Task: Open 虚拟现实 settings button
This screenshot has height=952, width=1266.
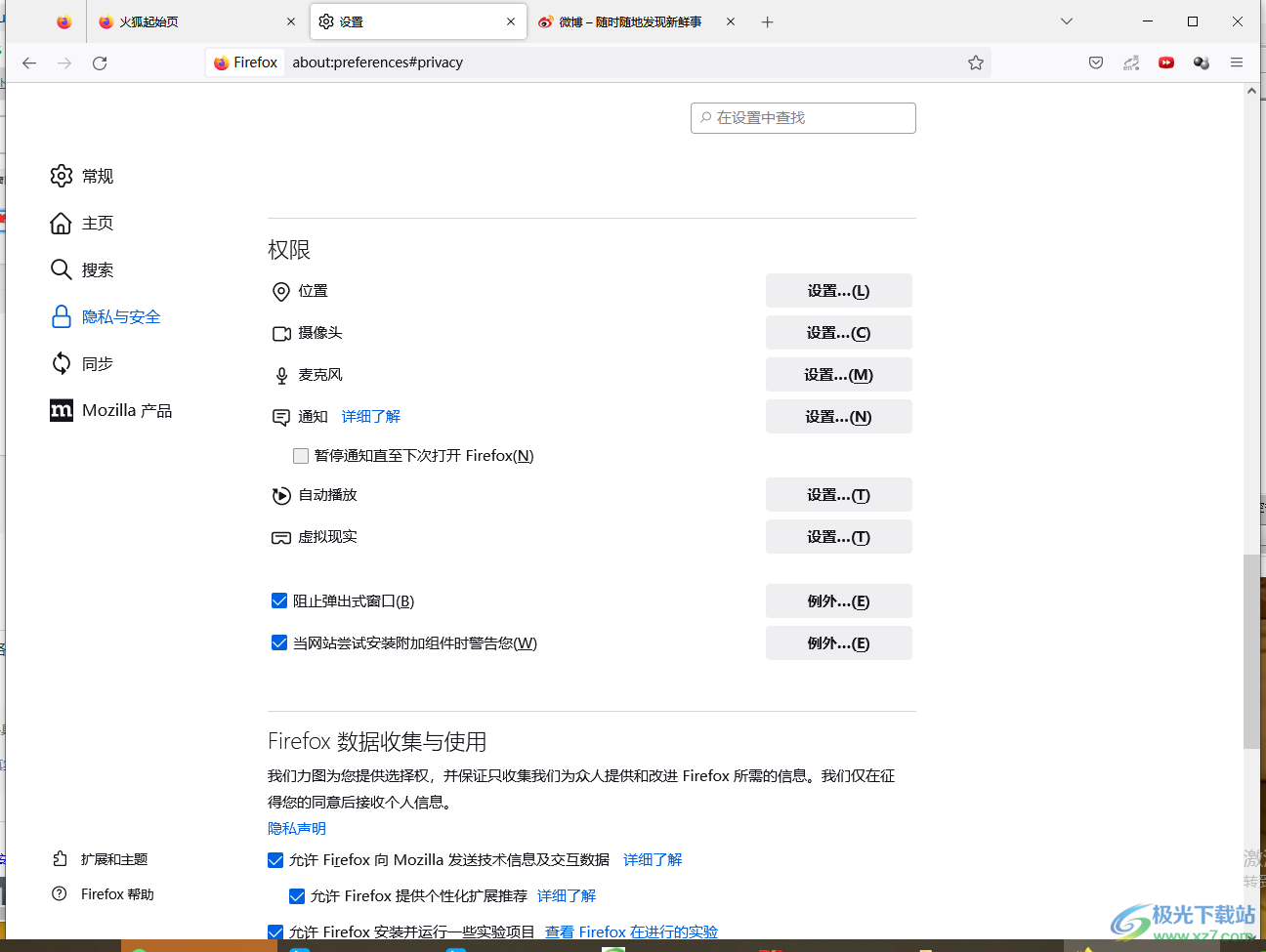Action: [x=839, y=537]
